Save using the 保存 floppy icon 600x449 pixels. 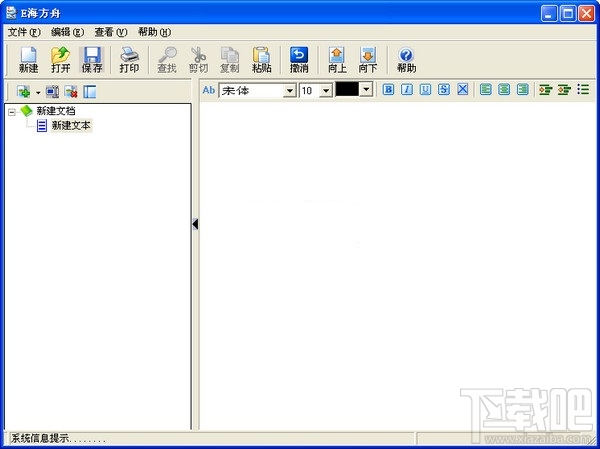coord(92,60)
